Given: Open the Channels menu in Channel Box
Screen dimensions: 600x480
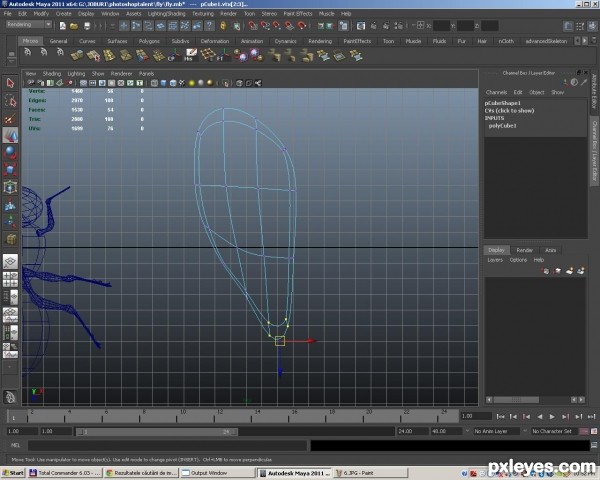Looking at the screenshot, I should (x=496, y=92).
